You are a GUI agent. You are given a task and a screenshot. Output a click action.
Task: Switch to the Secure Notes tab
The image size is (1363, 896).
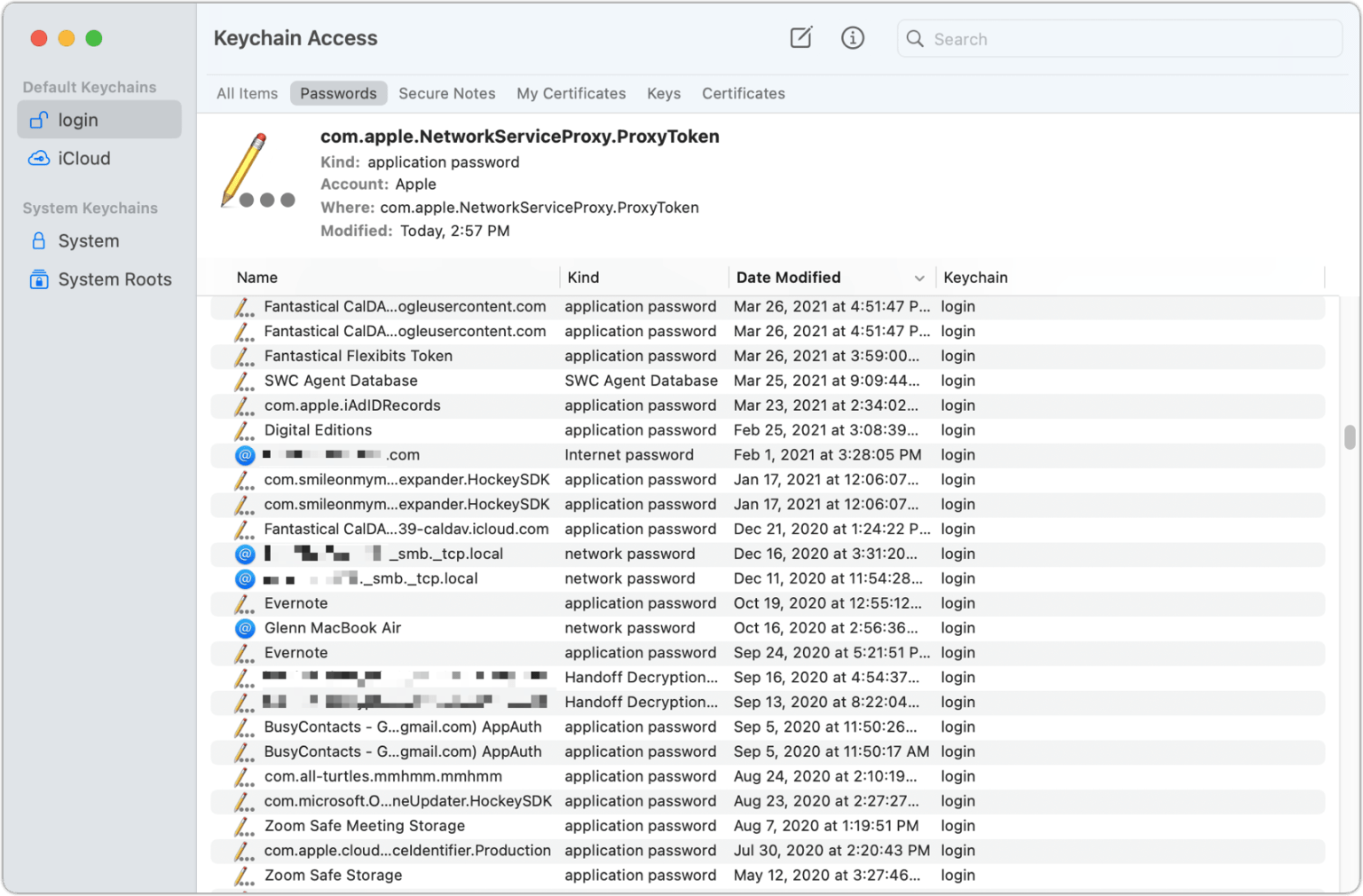[446, 94]
